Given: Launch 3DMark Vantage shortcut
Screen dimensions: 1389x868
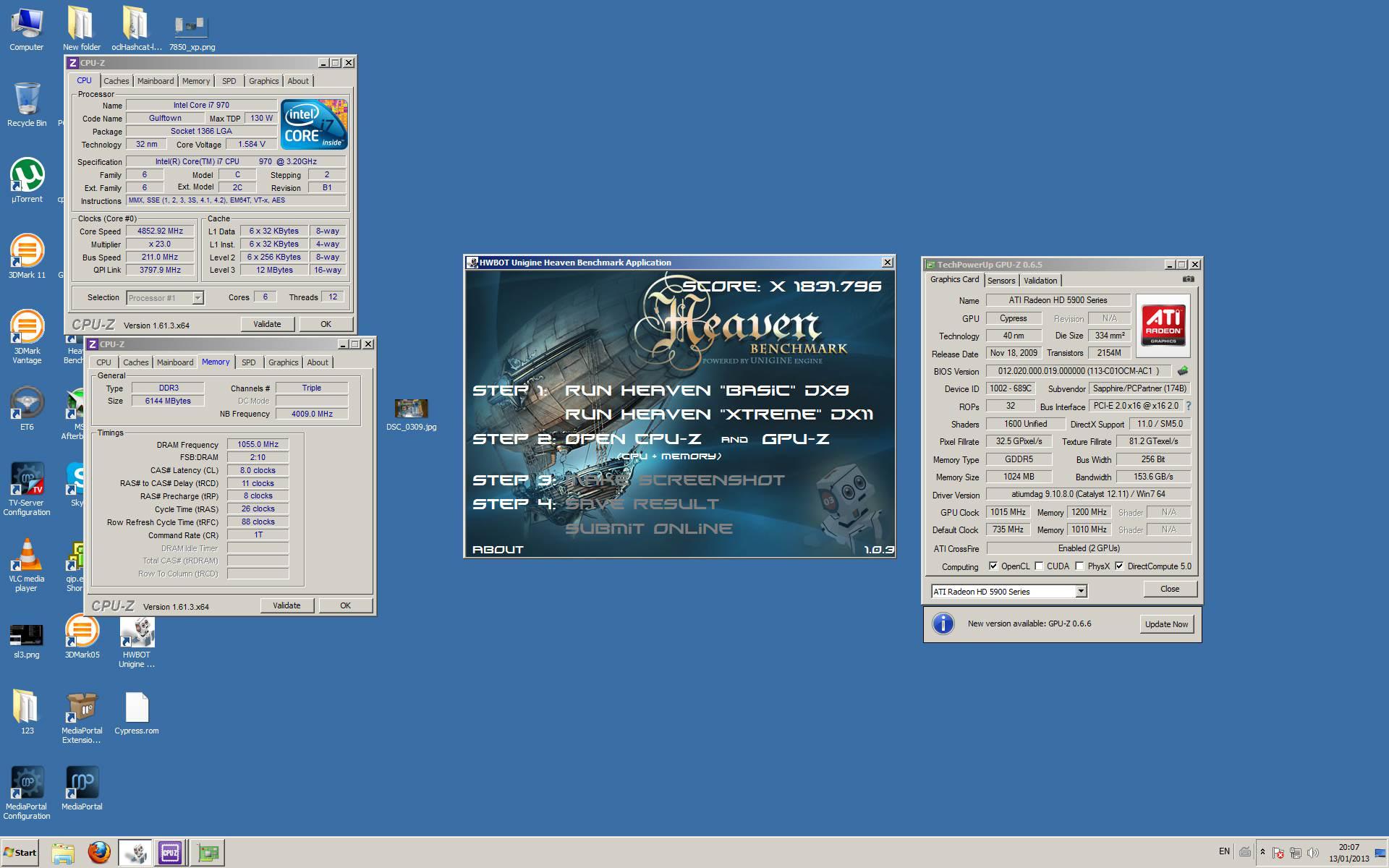Looking at the screenshot, I should (27, 336).
